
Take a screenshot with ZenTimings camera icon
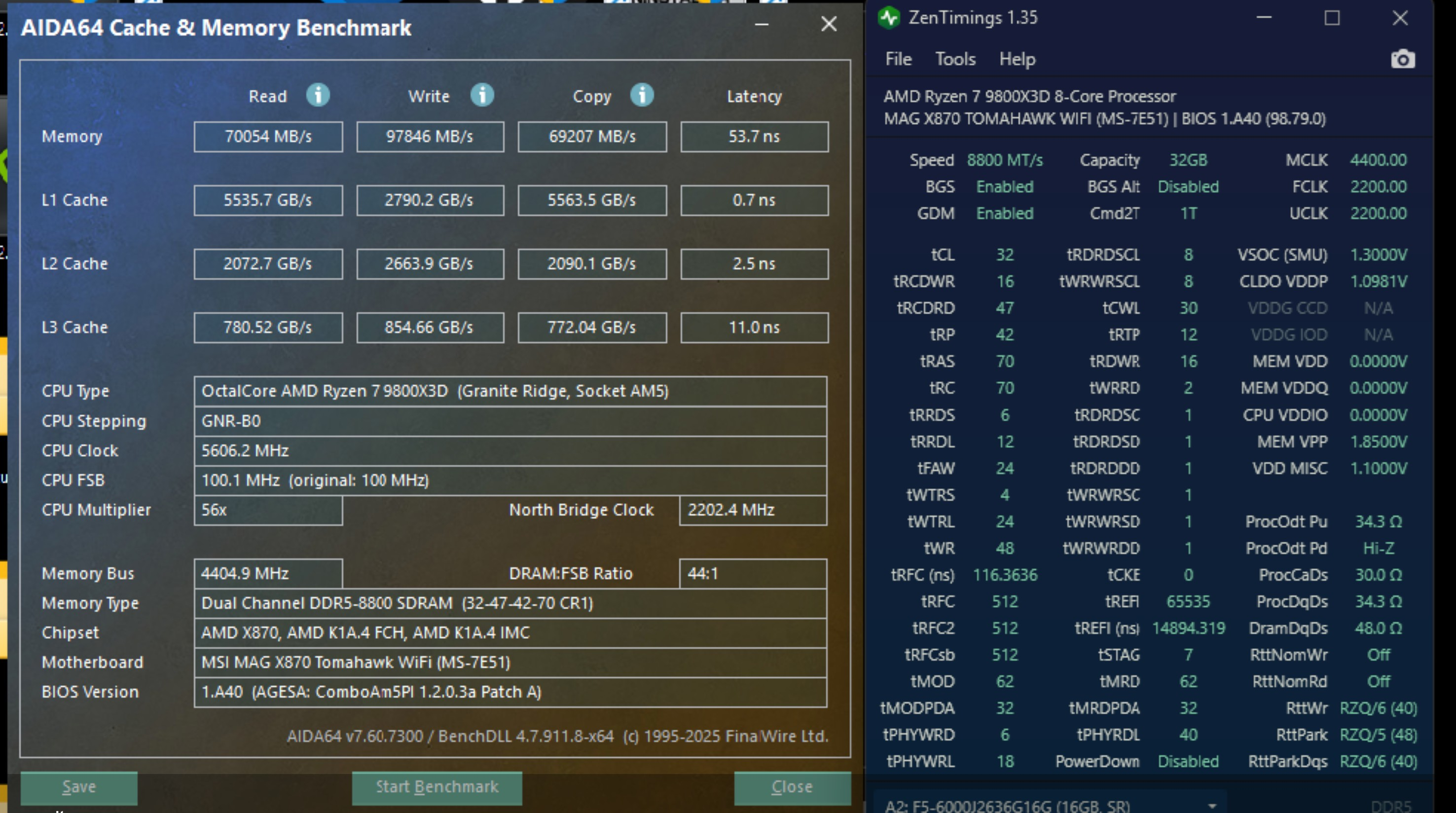[x=1402, y=59]
